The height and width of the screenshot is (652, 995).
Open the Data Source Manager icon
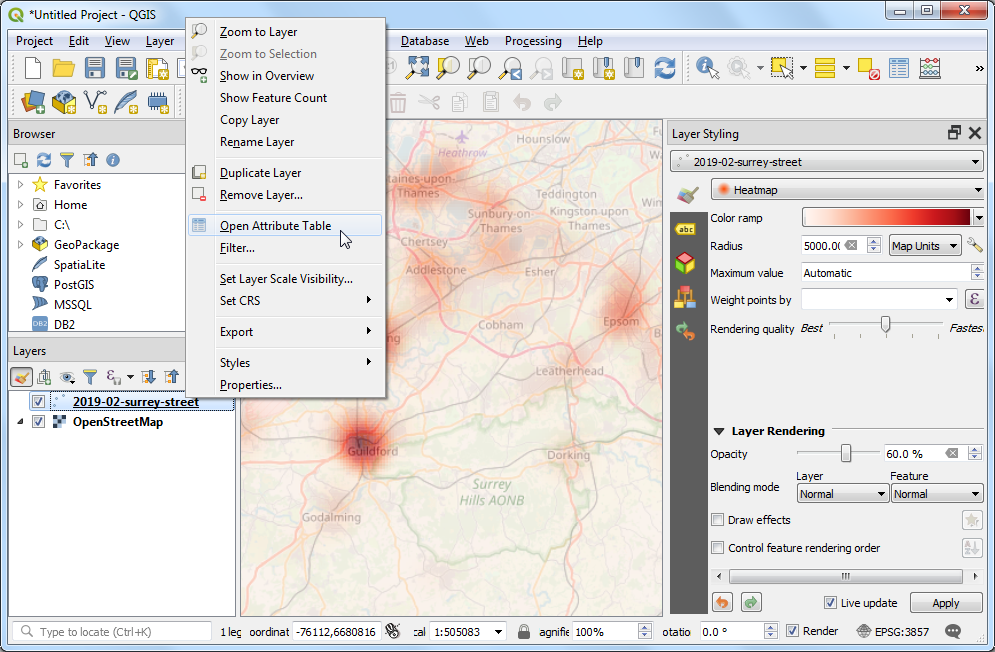pyautogui.click(x=33, y=102)
